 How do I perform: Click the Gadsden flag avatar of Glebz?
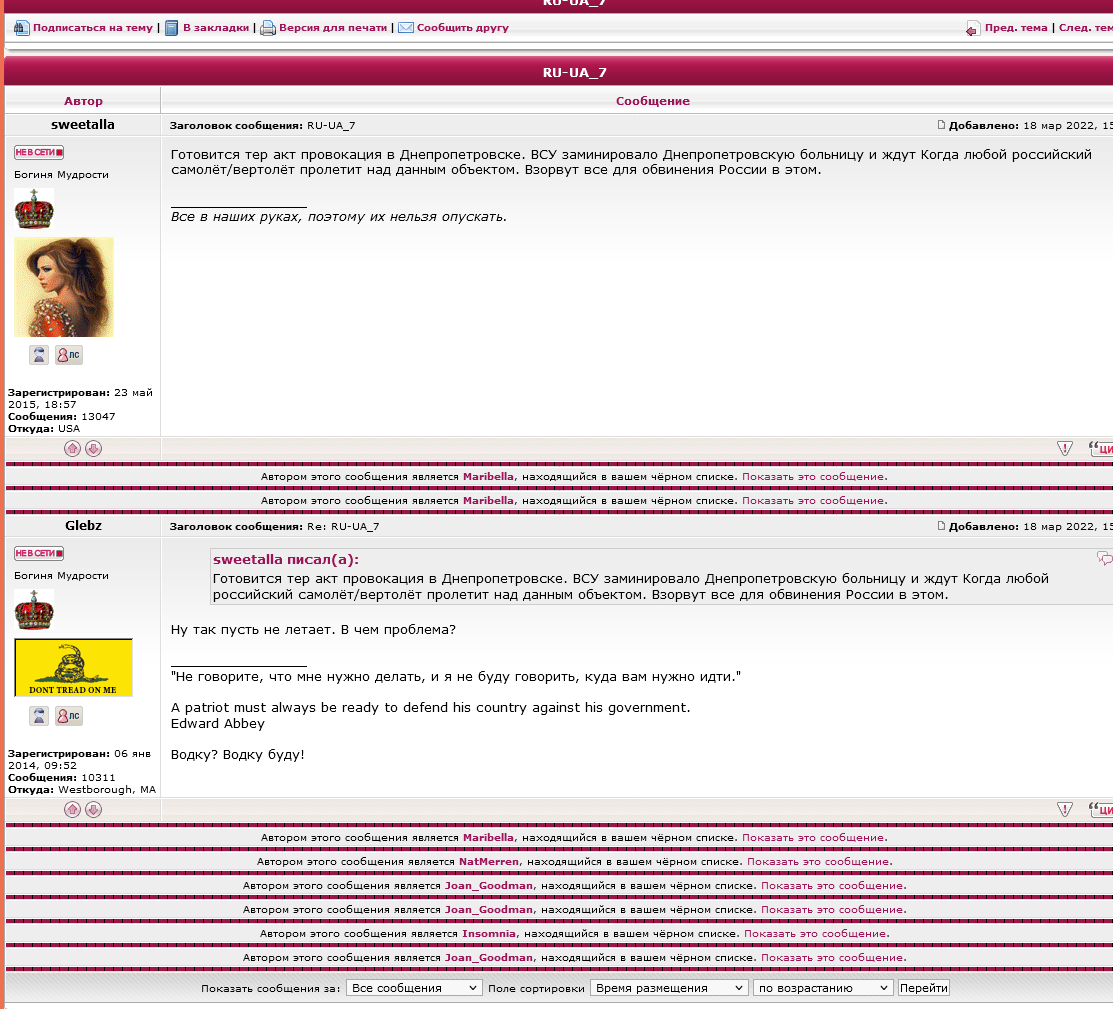click(73, 667)
